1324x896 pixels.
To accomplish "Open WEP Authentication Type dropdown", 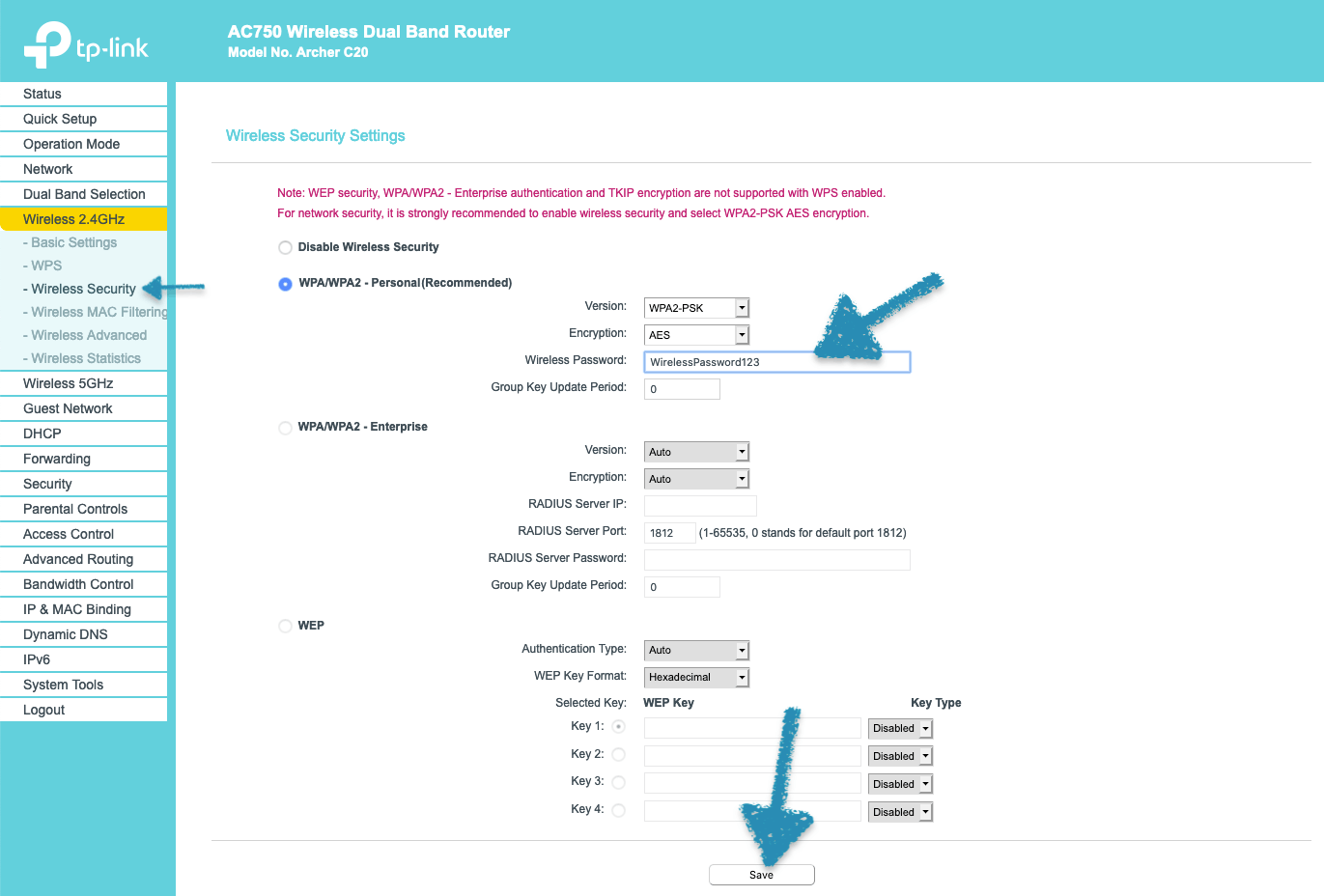I will pyautogui.click(x=696, y=651).
